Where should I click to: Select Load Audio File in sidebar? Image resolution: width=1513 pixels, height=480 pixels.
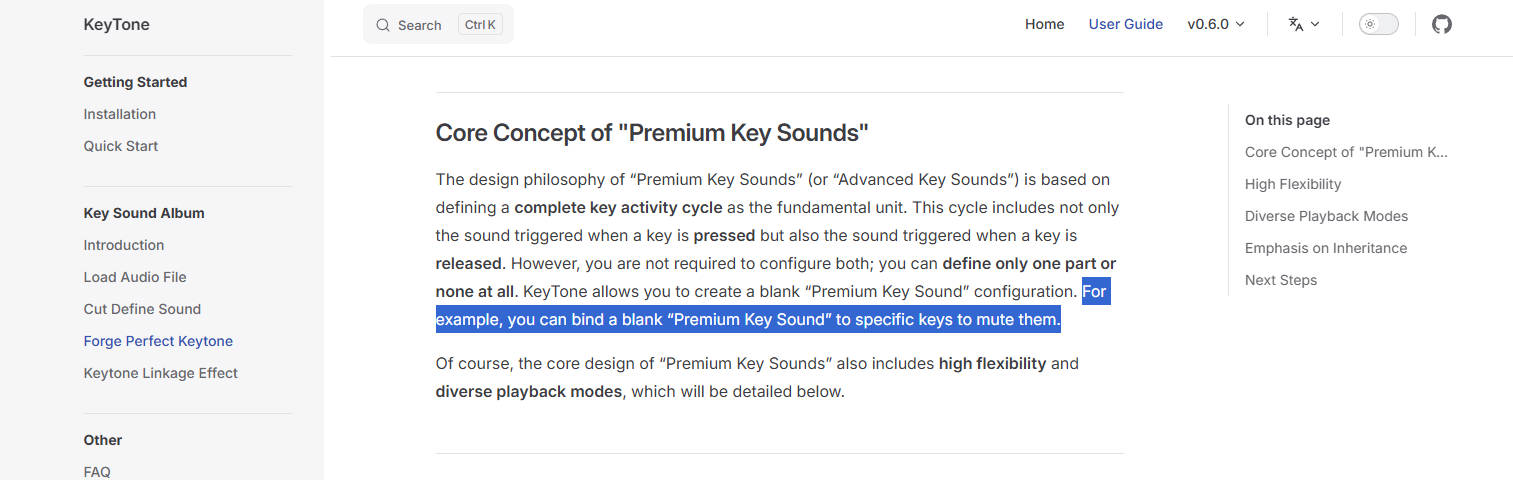[135, 277]
